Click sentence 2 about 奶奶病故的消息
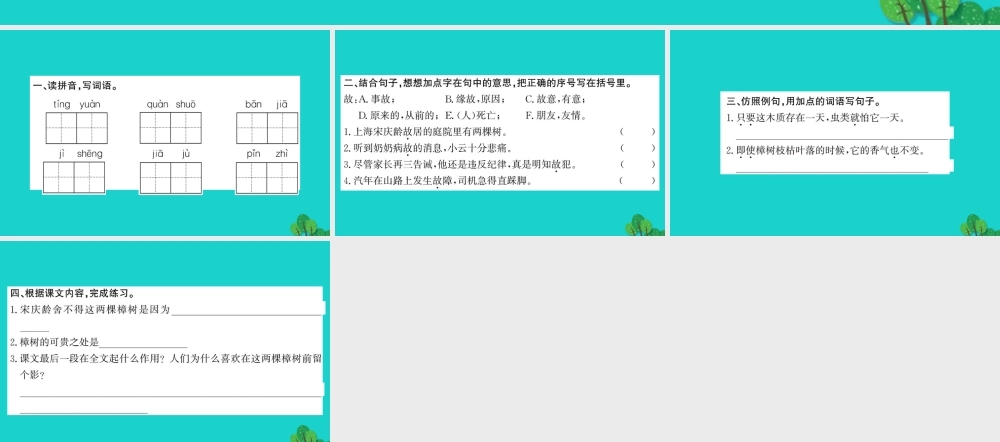This screenshot has width=1000, height=442. (x=428, y=148)
